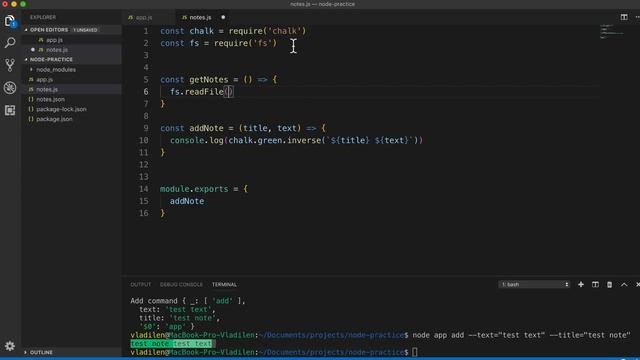Open app.js in node-practice folder
The image size is (640, 360).
44,80
